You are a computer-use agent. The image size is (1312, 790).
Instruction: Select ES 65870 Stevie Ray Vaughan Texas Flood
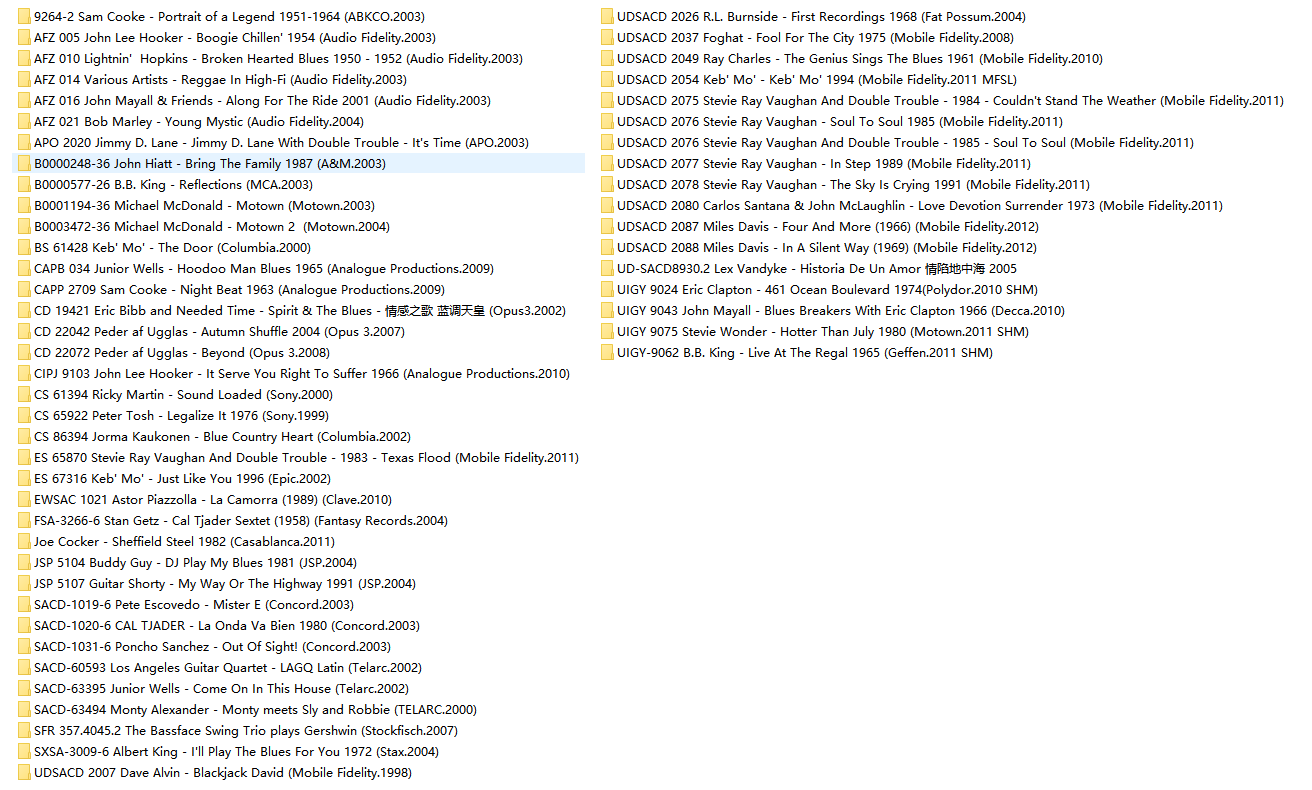[x=306, y=458]
